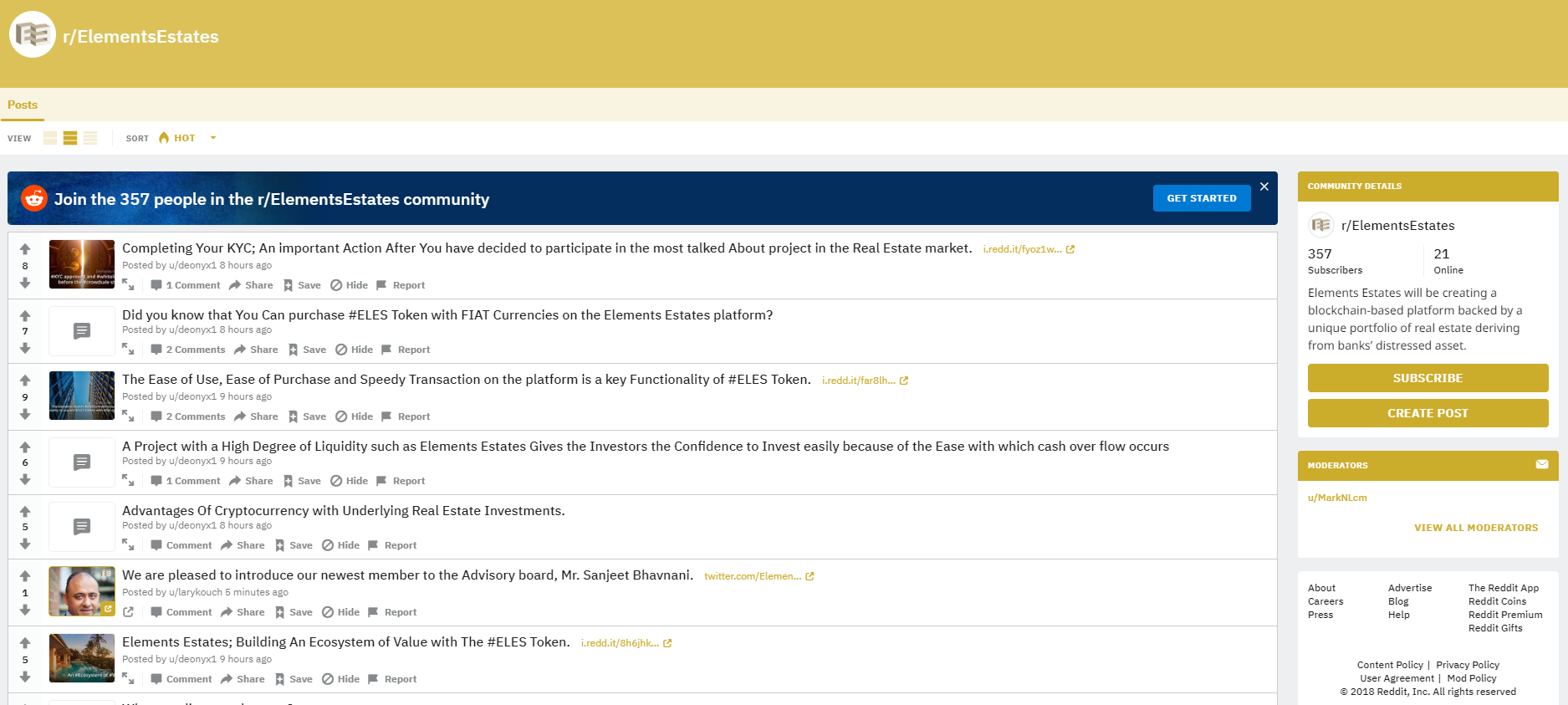Upvote the purchase #ELES with FIAT post
Viewport: 1568px width, 705px height.
(25, 315)
